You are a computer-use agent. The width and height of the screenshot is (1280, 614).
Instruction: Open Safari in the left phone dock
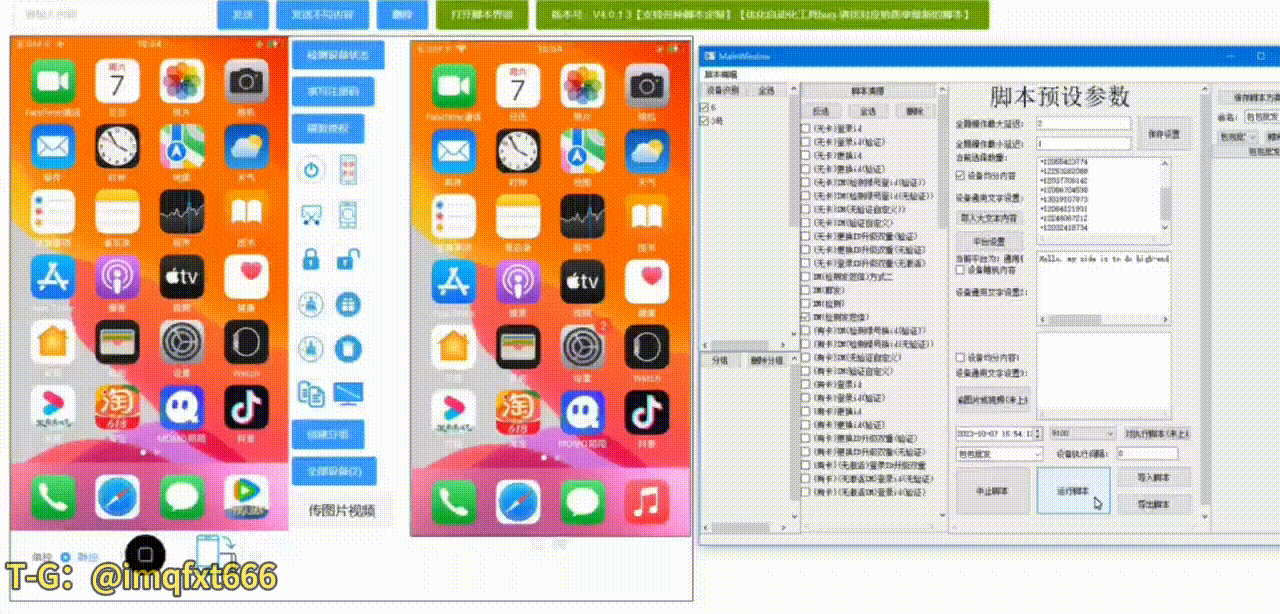tap(117, 497)
